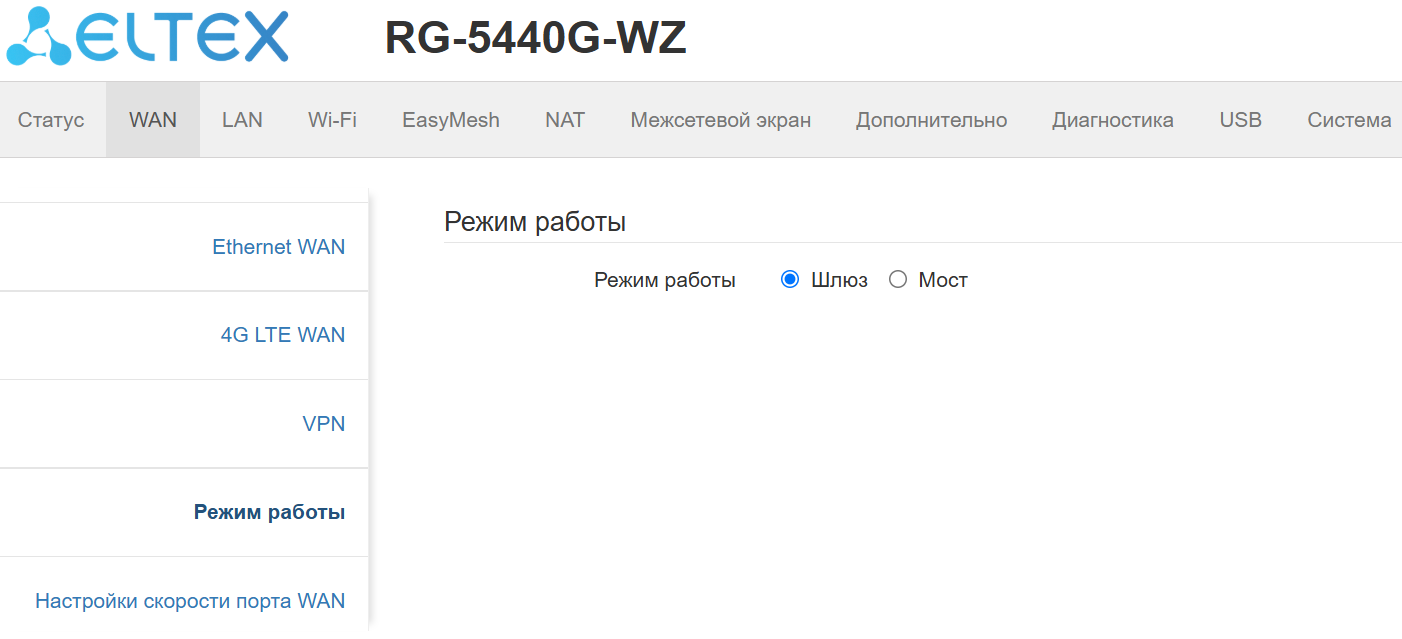1402x639 pixels.
Task: Switch to Дополнительно tab
Action: pyautogui.click(x=931, y=120)
